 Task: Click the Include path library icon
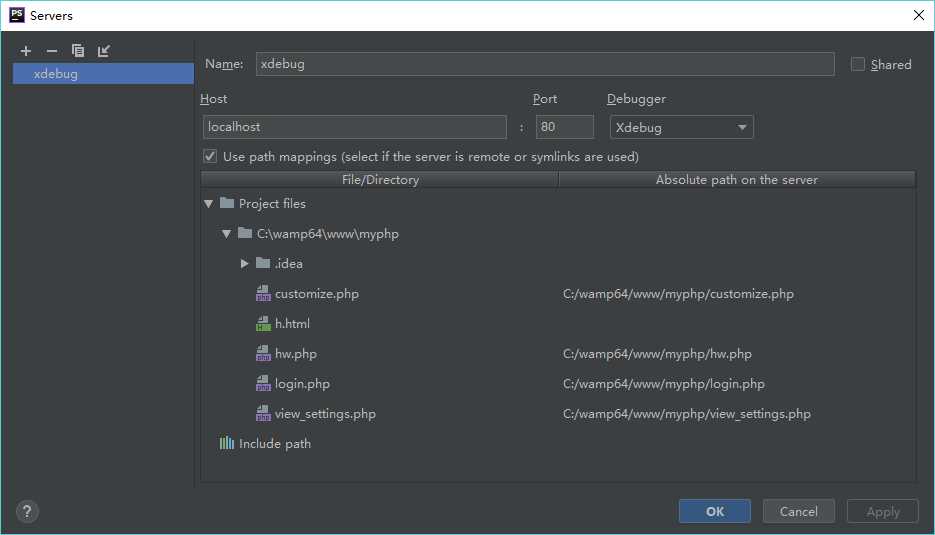click(227, 443)
